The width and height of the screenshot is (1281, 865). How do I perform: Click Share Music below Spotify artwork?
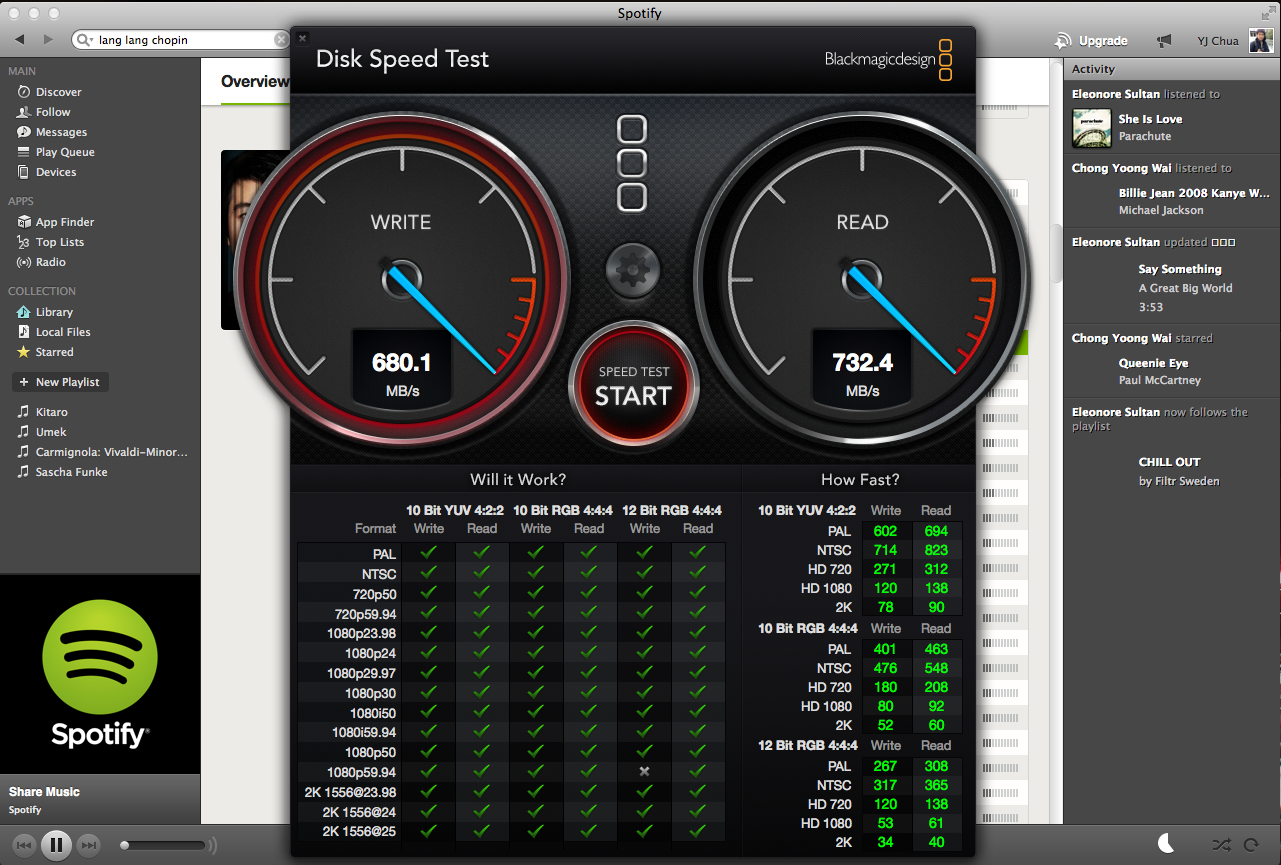(44, 792)
